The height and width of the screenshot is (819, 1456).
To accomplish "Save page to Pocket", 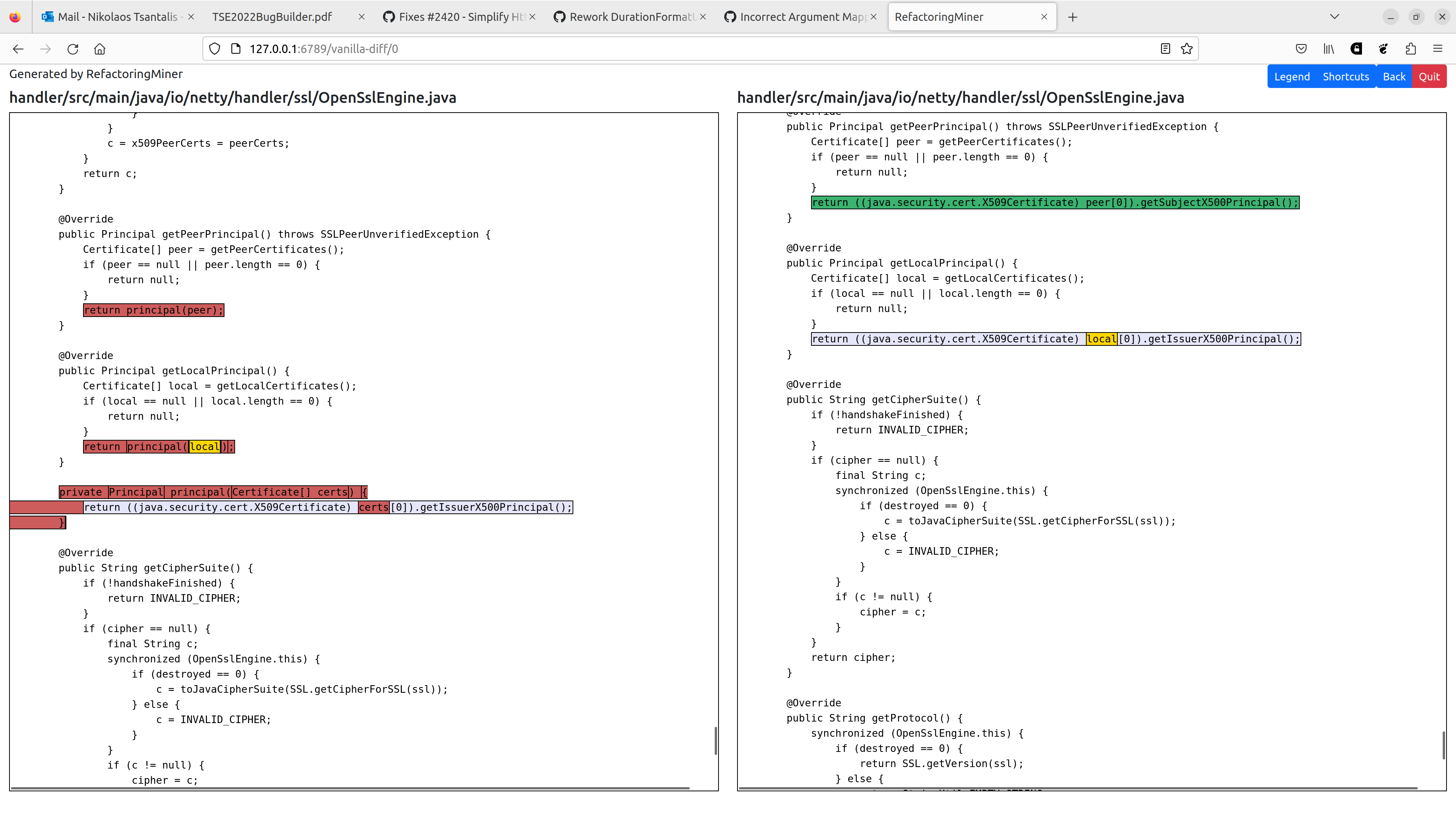I will coord(1301,49).
